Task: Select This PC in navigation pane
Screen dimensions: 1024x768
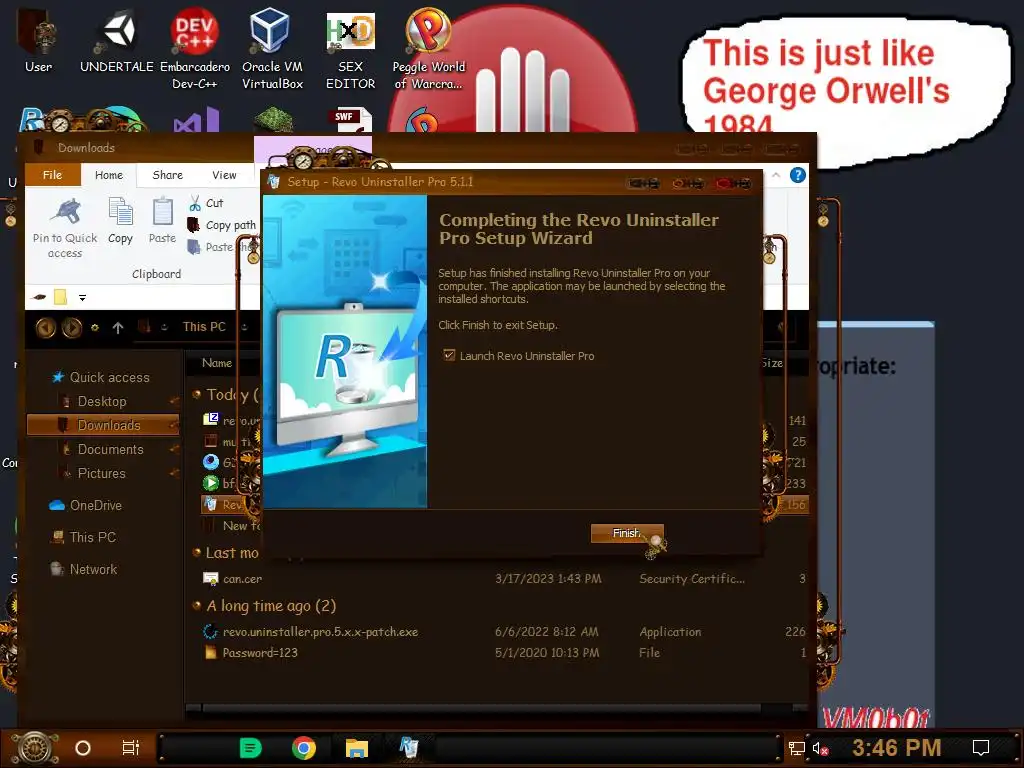Action: coord(84,537)
